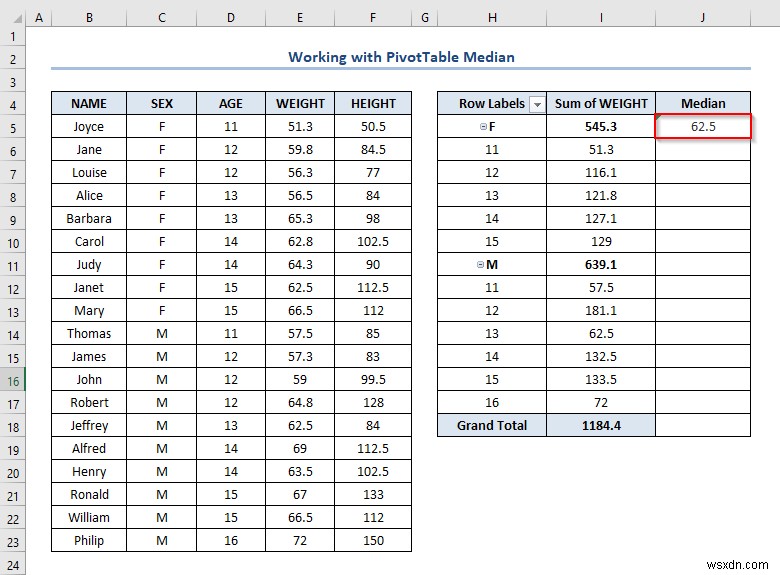Select column I header
This screenshot has width=780, height=575.
point(601,18)
